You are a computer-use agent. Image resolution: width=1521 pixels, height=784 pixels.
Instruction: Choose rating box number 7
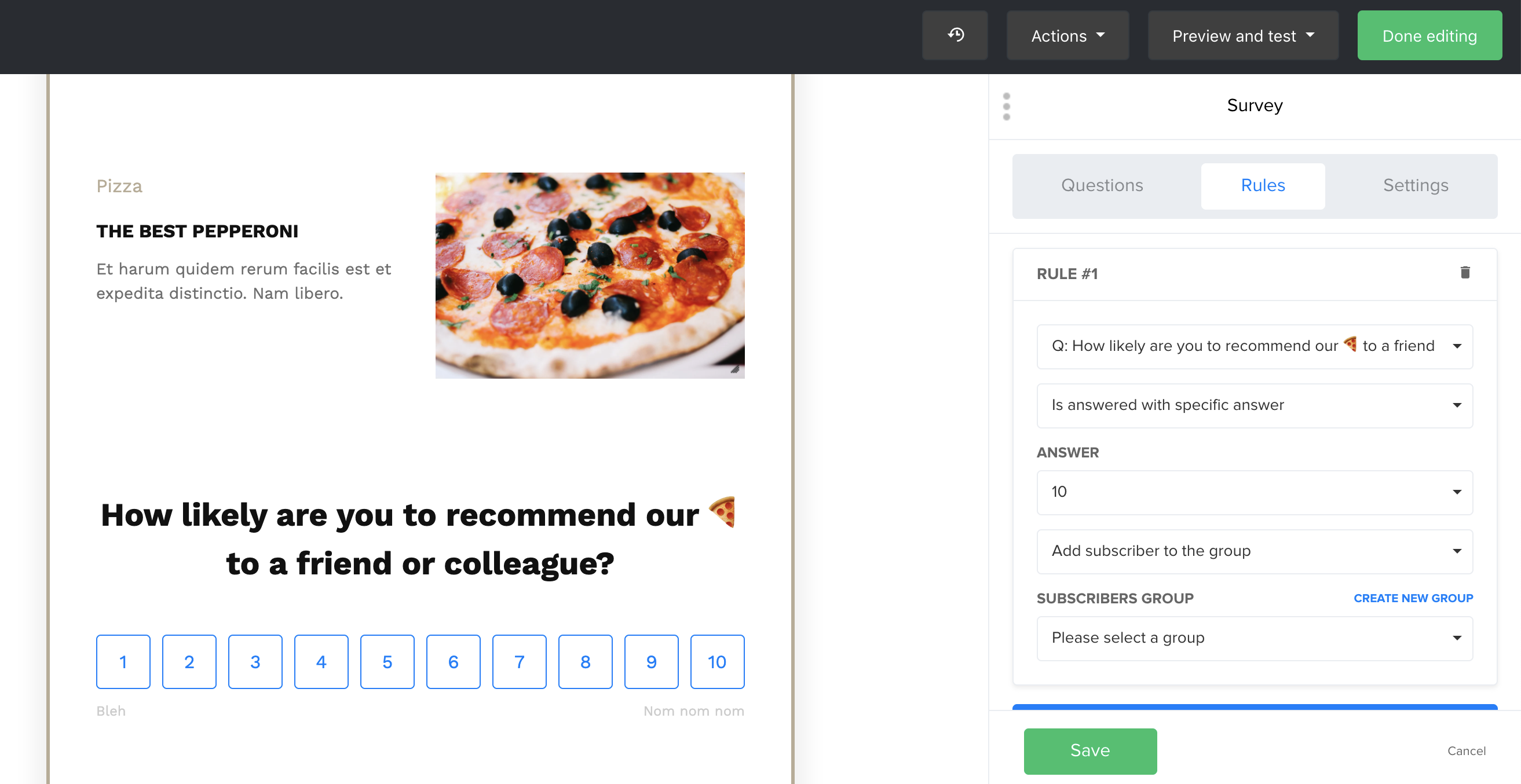coord(519,661)
